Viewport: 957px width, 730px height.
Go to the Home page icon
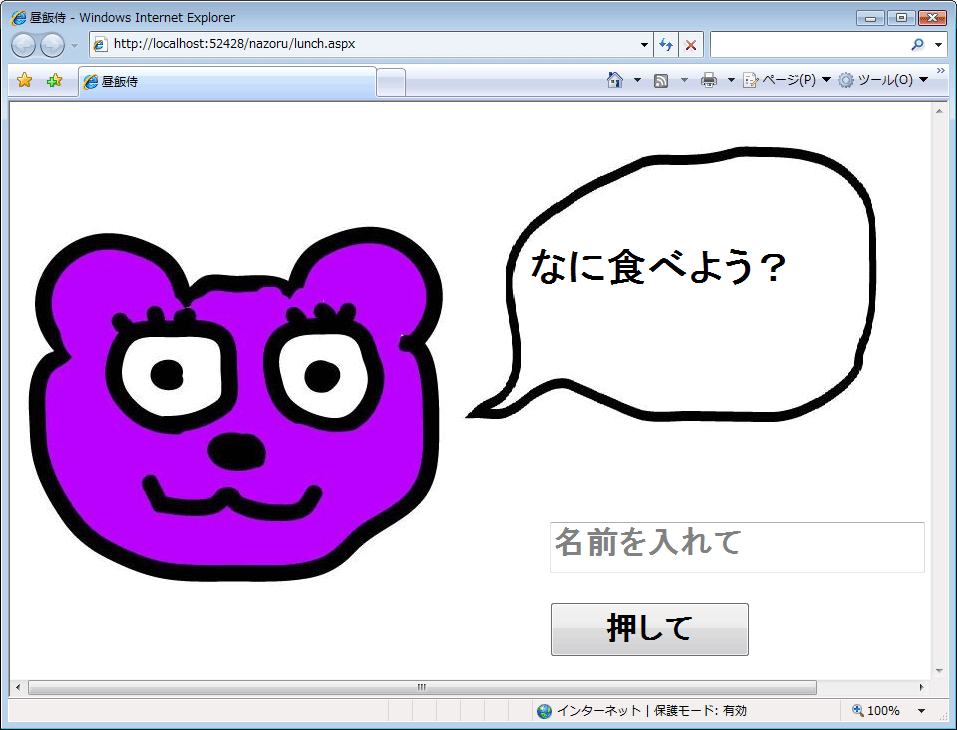(615, 79)
